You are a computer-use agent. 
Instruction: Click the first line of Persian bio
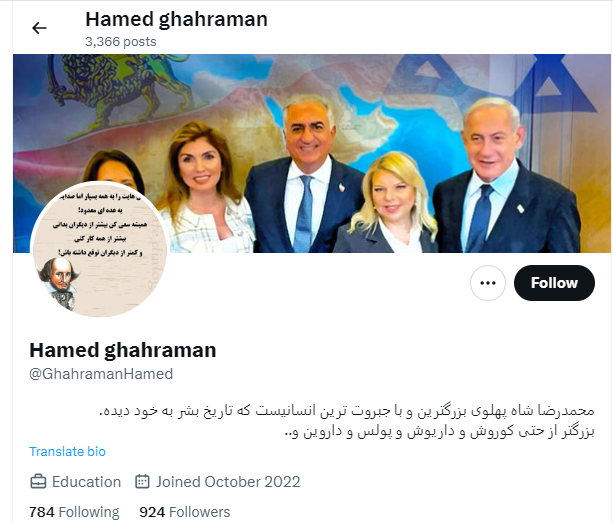[346, 410]
